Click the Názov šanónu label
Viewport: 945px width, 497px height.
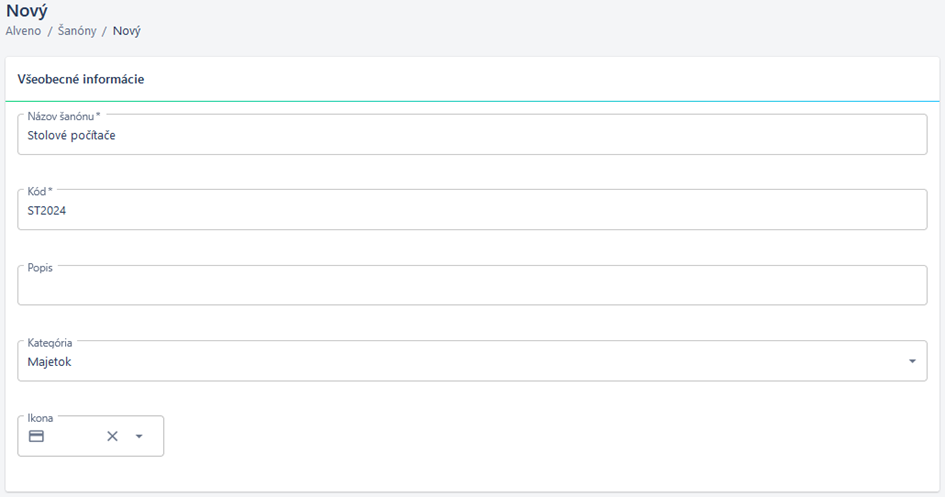(64, 116)
